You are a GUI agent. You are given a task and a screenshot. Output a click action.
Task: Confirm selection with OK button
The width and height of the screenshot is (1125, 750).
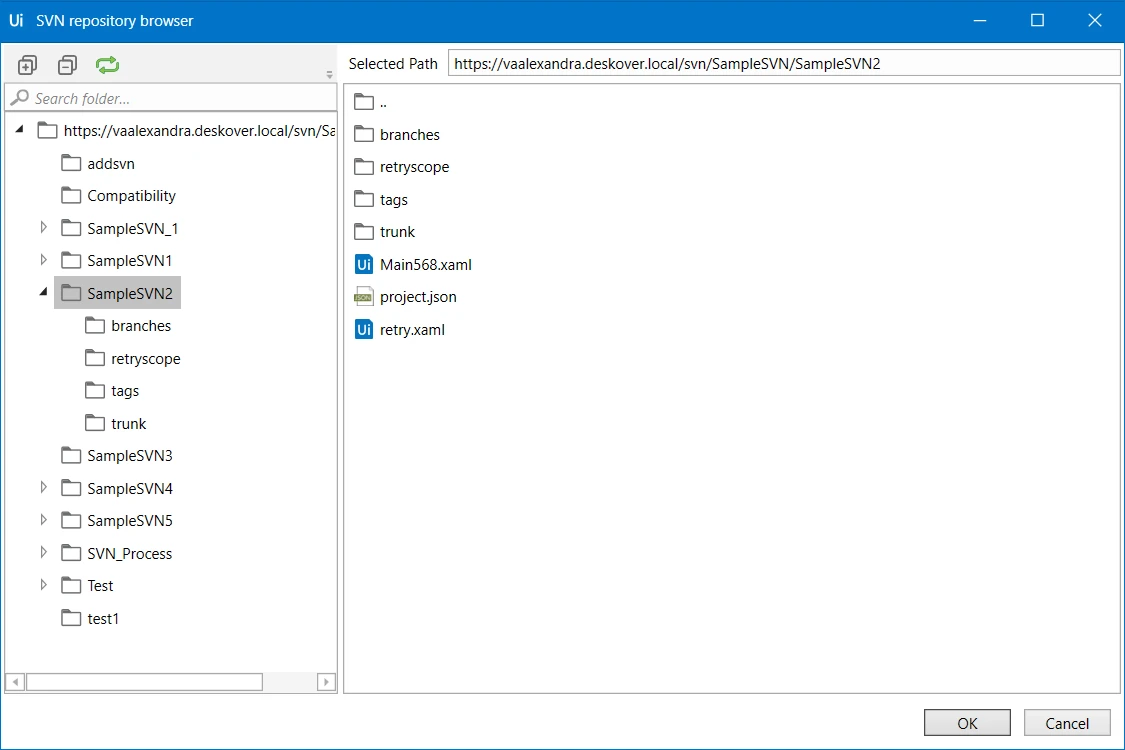967,723
